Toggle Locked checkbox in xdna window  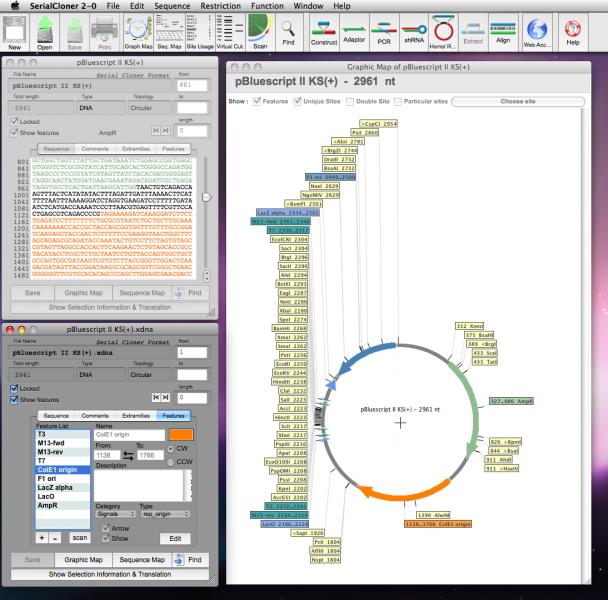coord(14,388)
